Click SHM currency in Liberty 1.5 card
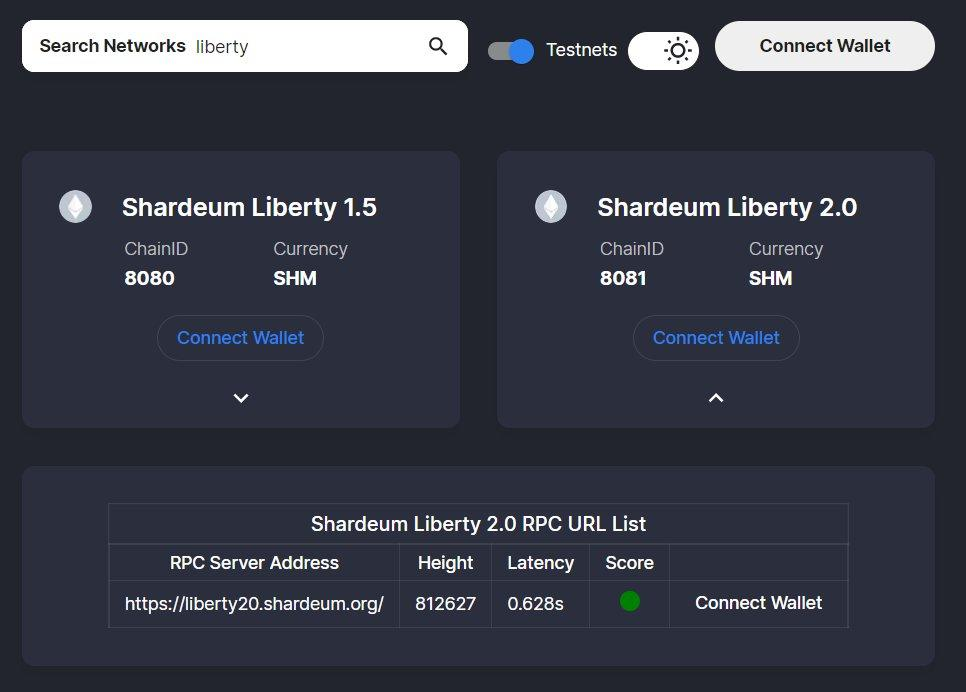The image size is (966, 692). point(295,278)
